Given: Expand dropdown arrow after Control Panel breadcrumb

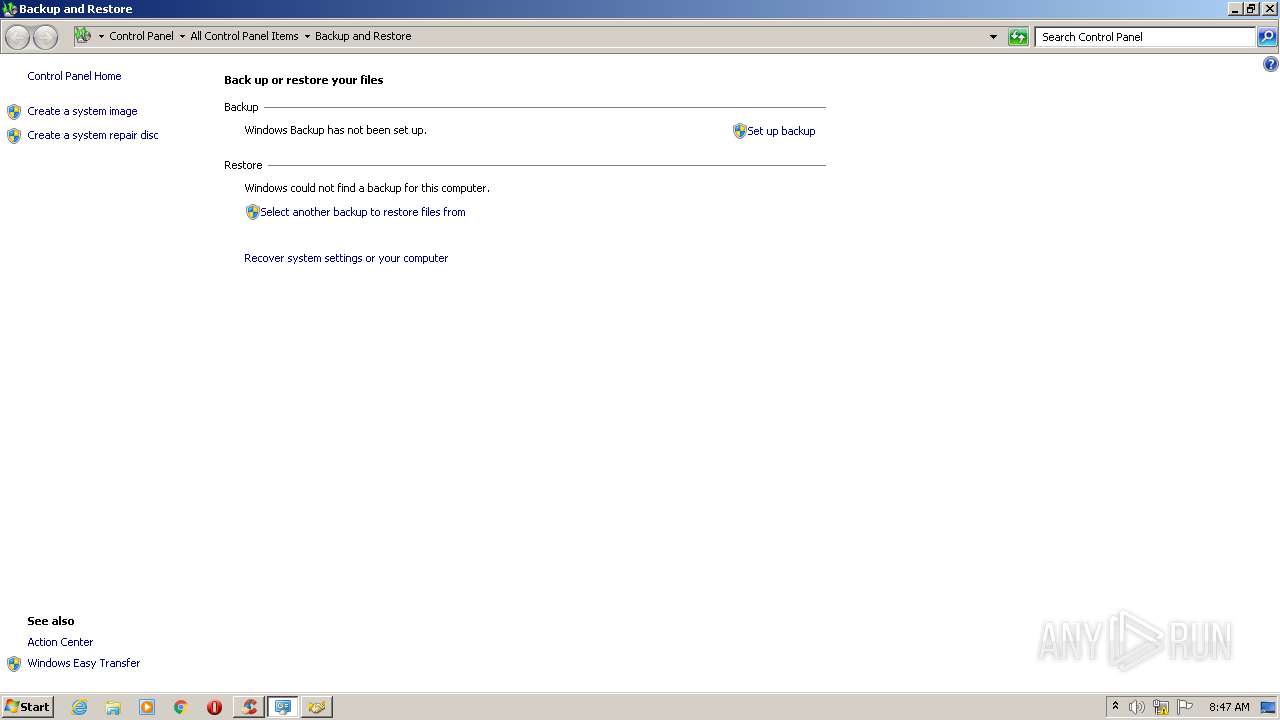Looking at the screenshot, I should pyautogui.click(x=182, y=37).
